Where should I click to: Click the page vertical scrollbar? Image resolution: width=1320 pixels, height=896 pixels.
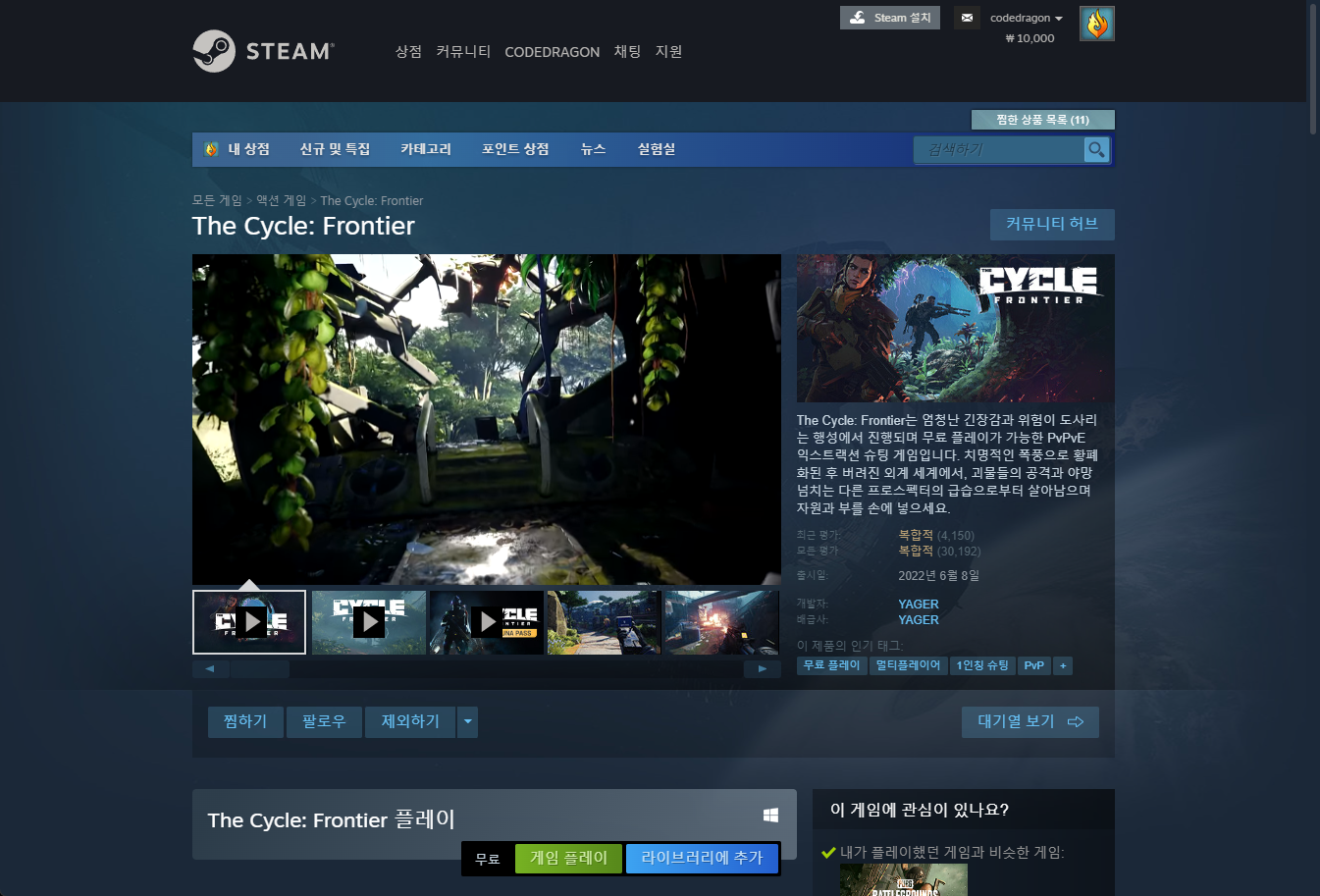click(1314, 69)
